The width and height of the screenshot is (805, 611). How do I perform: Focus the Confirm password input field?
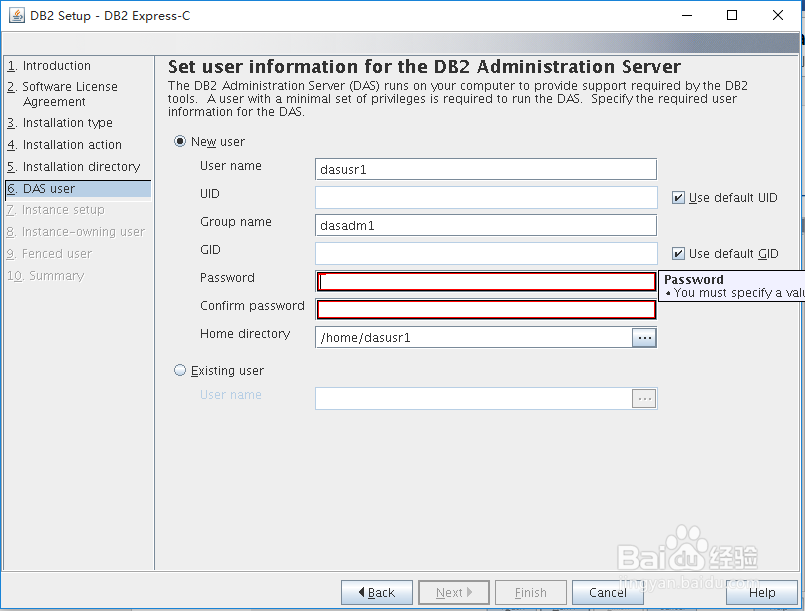point(486,310)
